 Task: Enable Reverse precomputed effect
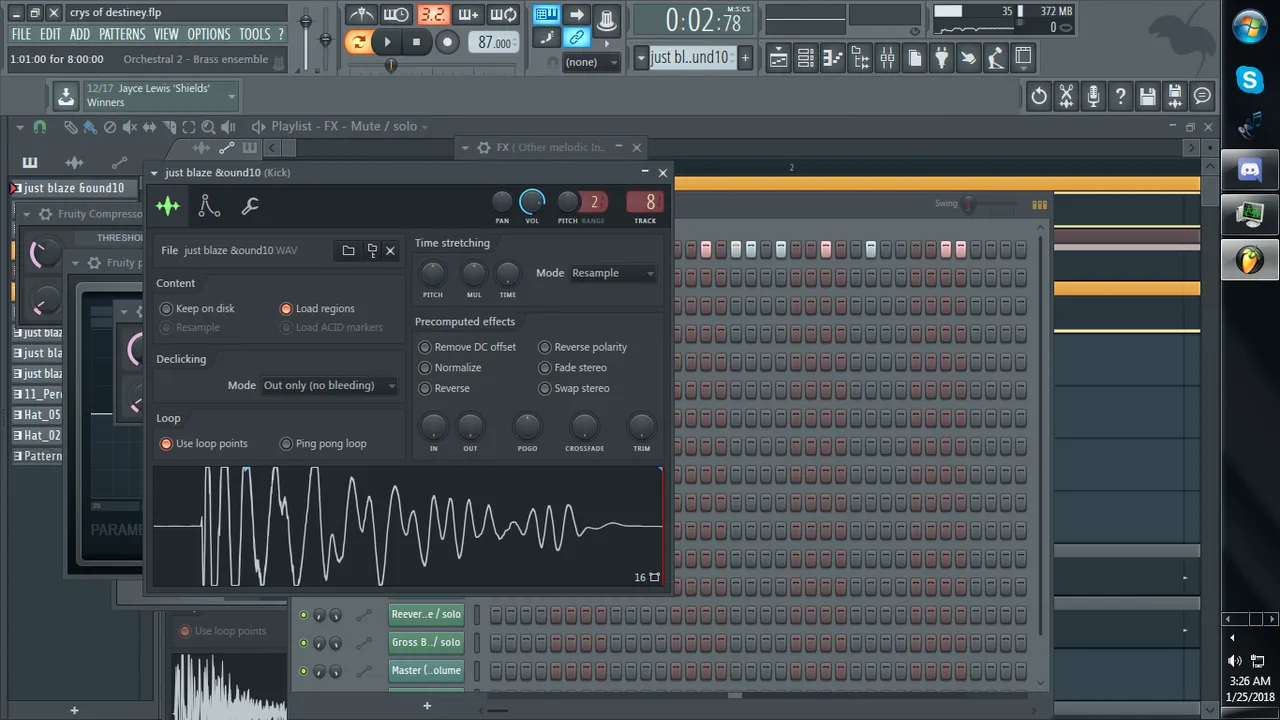(x=444, y=388)
